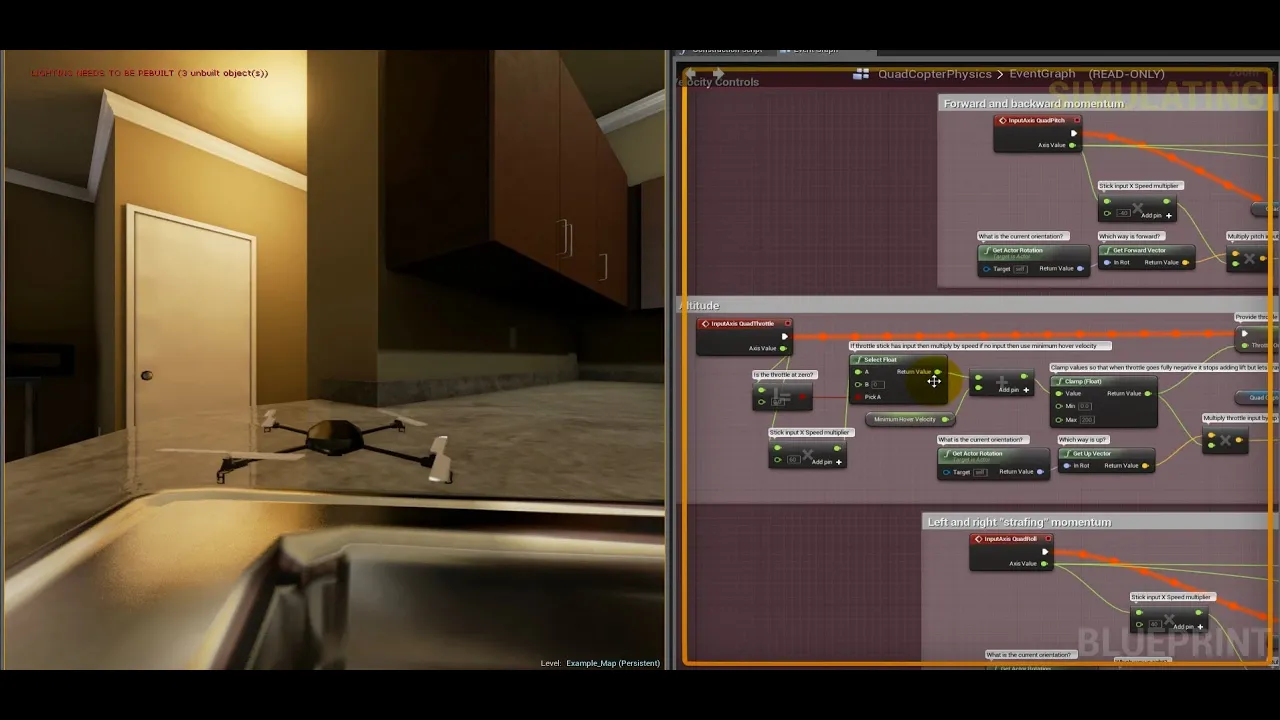
Task: Click Add pin on the Altitude speed multiplier node
Action: click(827, 462)
